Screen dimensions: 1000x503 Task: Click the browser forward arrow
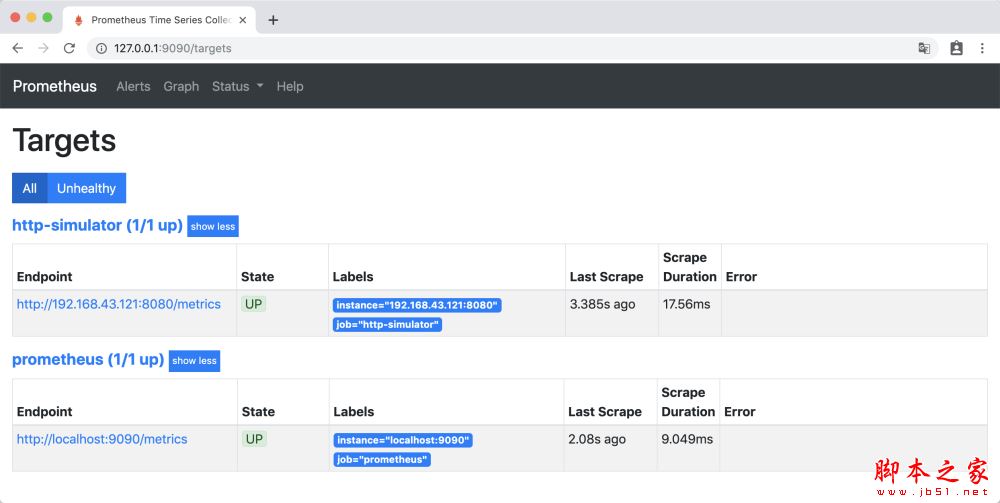coord(43,48)
